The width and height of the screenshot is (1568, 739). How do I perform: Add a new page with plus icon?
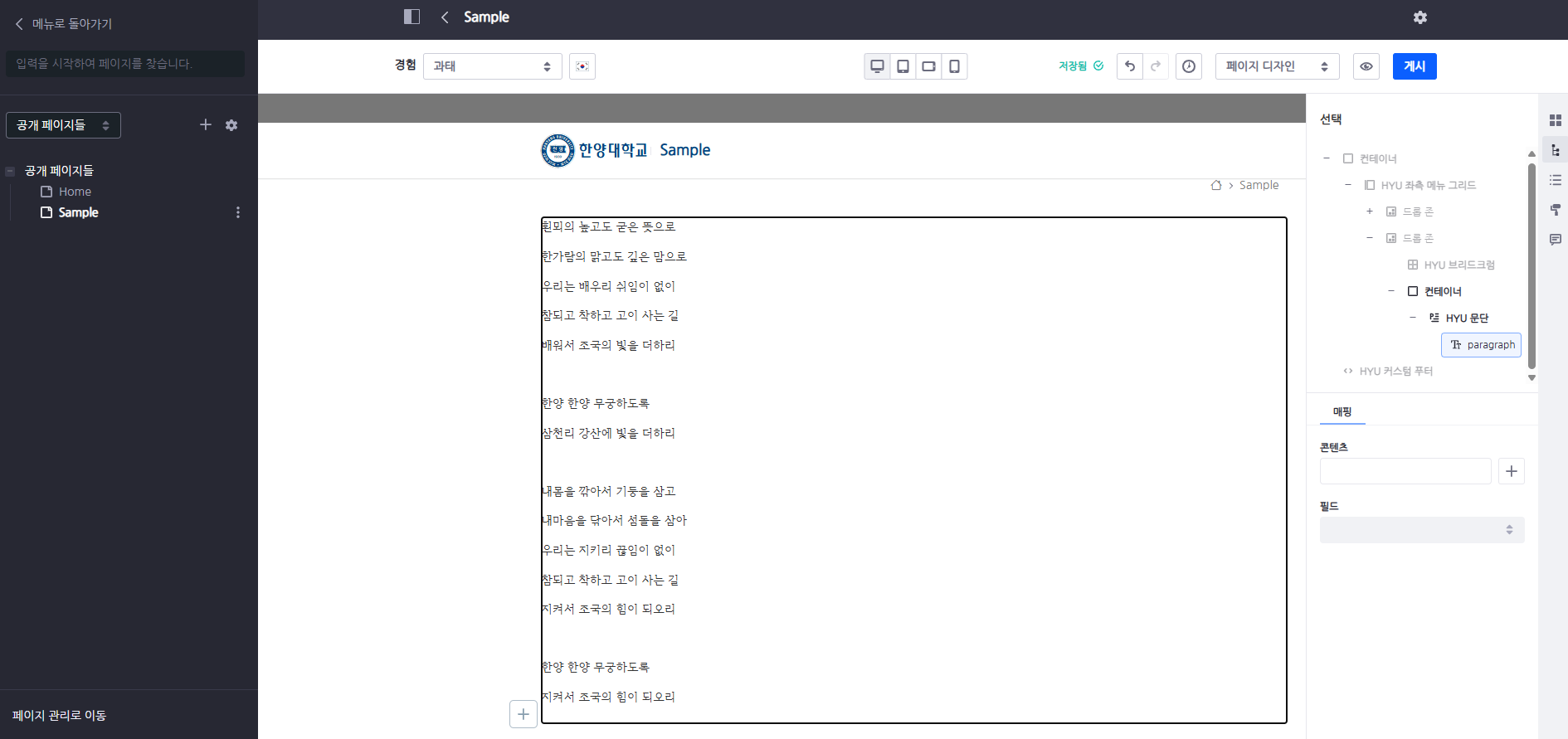(206, 124)
